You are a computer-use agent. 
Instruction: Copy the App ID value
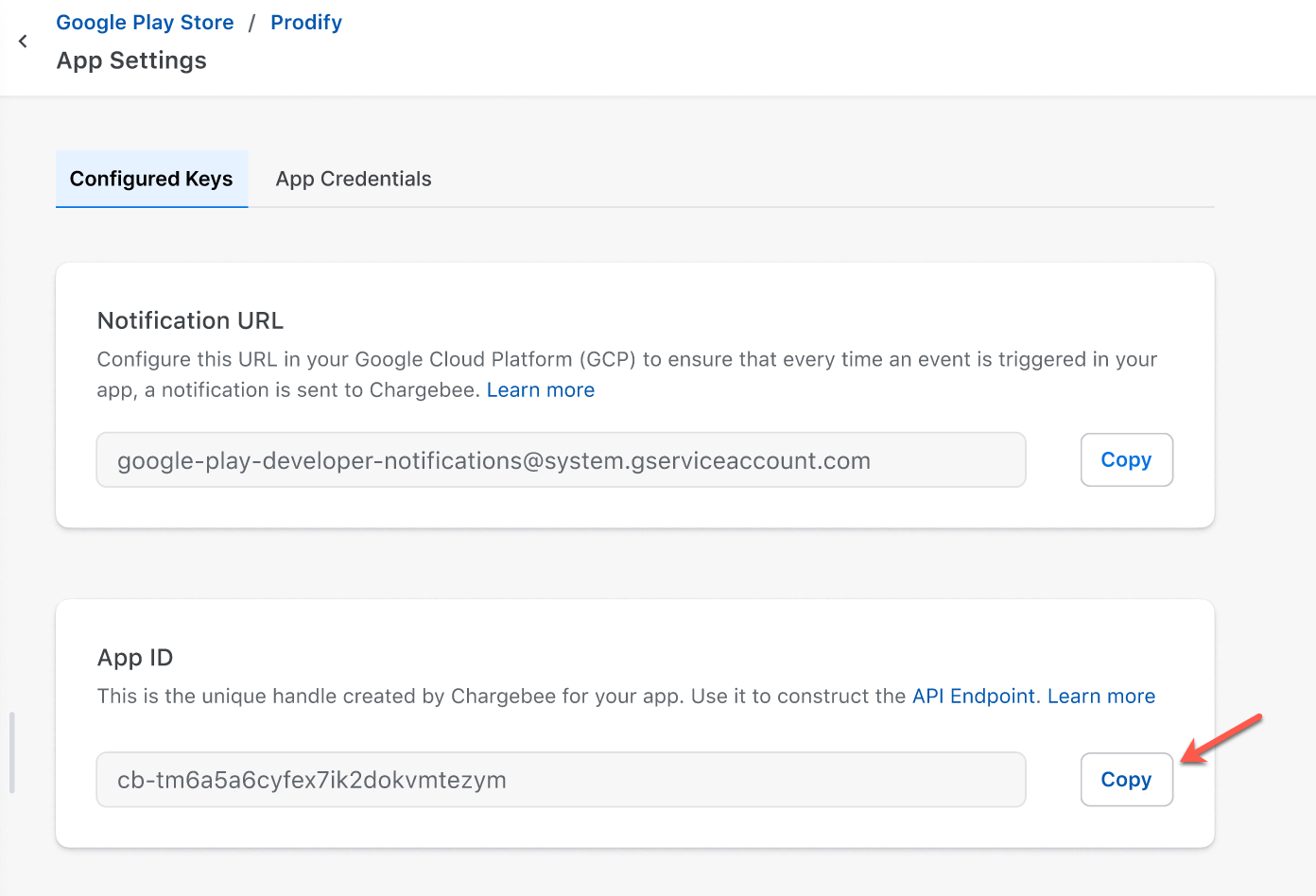[1126, 780]
